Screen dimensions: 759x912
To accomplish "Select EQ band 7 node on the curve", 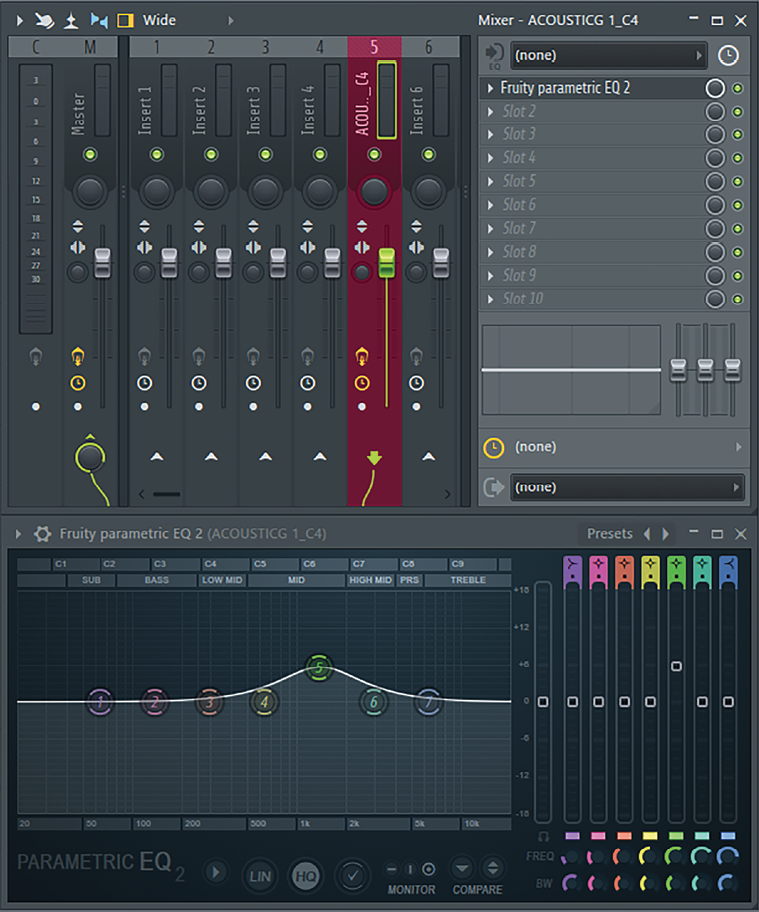I will click(428, 701).
